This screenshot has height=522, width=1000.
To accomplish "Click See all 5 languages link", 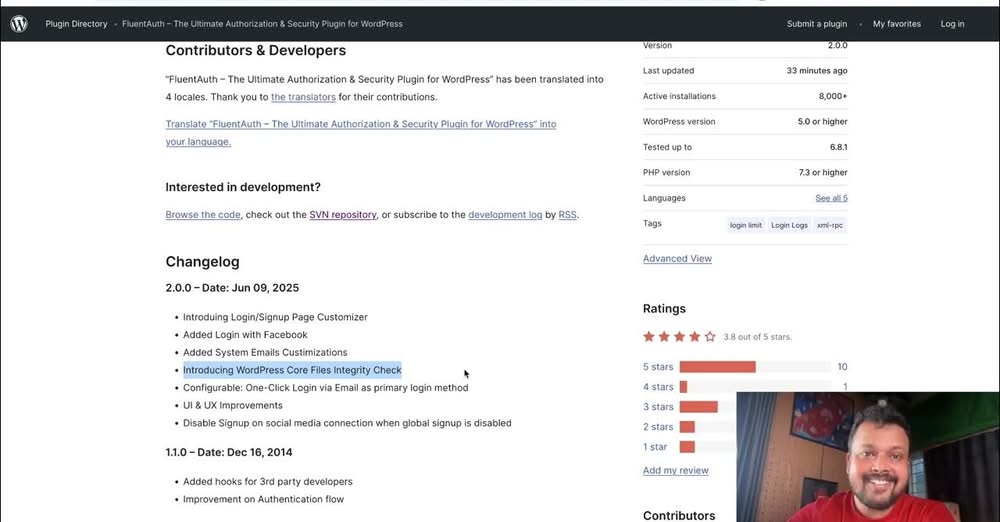I will [x=831, y=198].
